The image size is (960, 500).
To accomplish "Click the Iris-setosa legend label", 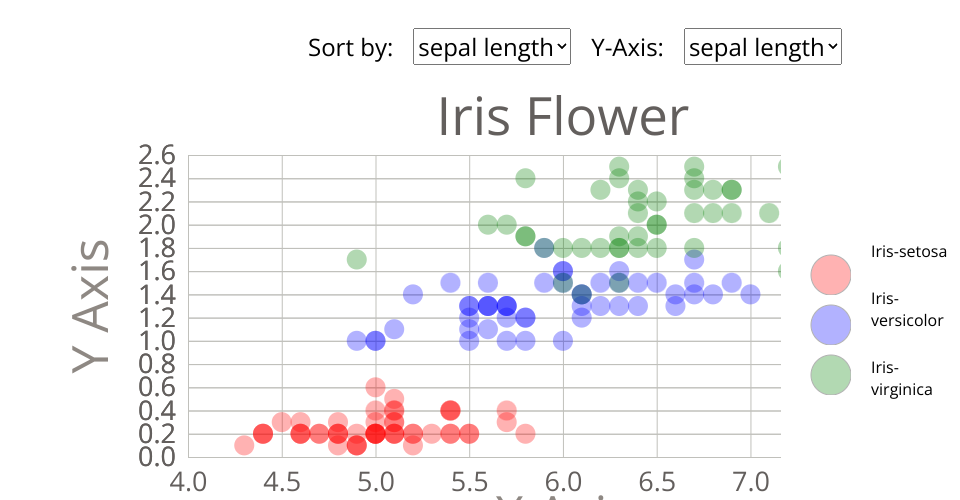I will pyautogui.click(x=908, y=252).
